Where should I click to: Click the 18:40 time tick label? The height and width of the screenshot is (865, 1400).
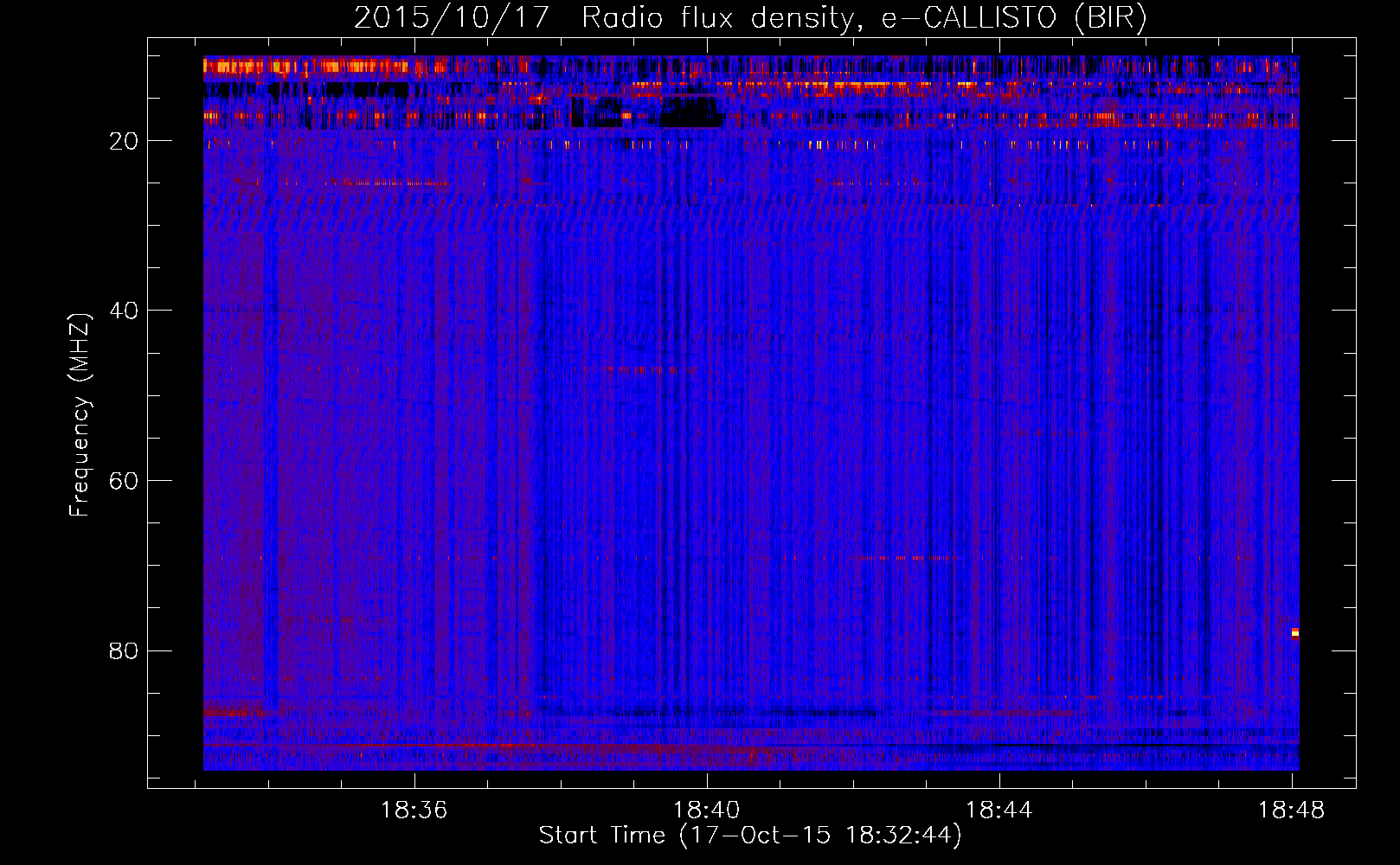[707, 811]
